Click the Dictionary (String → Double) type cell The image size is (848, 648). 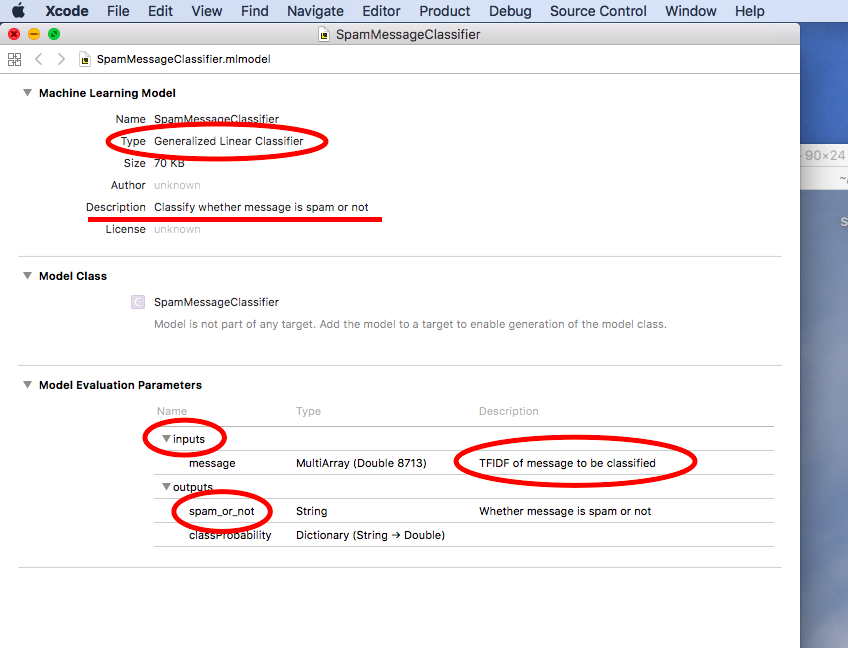tap(370, 535)
